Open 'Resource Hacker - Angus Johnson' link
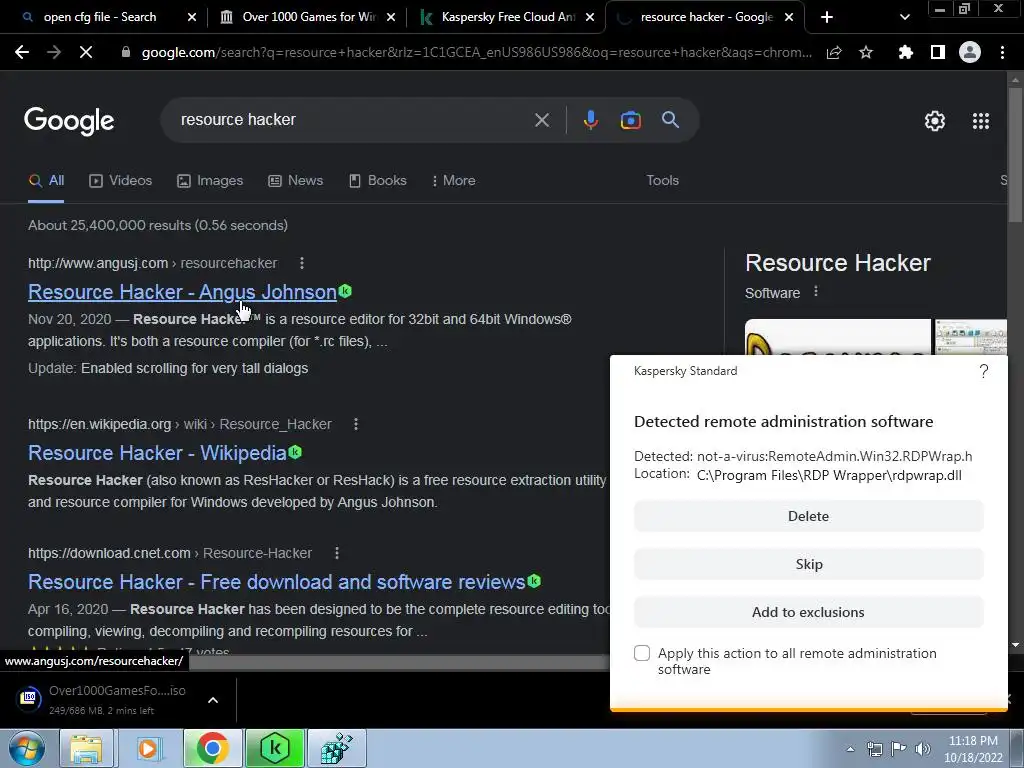The width and height of the screenshot is (1024, 768). coord(182,292)
